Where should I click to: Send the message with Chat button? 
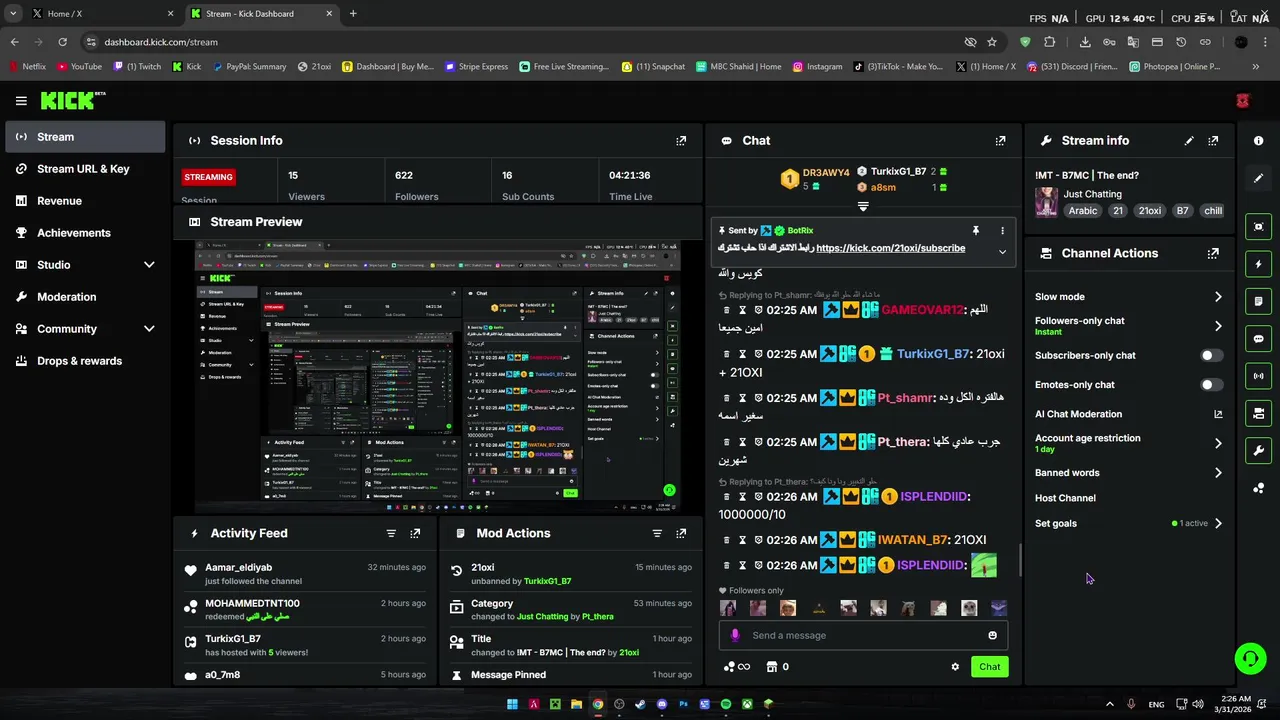coord(989,667)
